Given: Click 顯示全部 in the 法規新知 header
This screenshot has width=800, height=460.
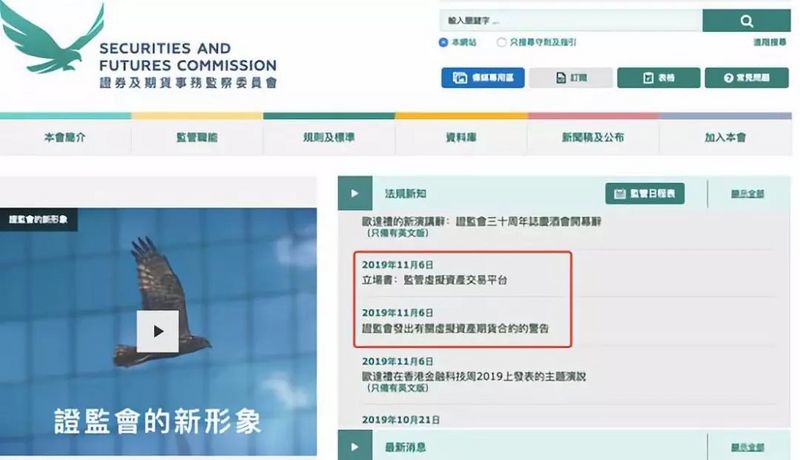Looking at the screenshot, I should tap(747, 194).
